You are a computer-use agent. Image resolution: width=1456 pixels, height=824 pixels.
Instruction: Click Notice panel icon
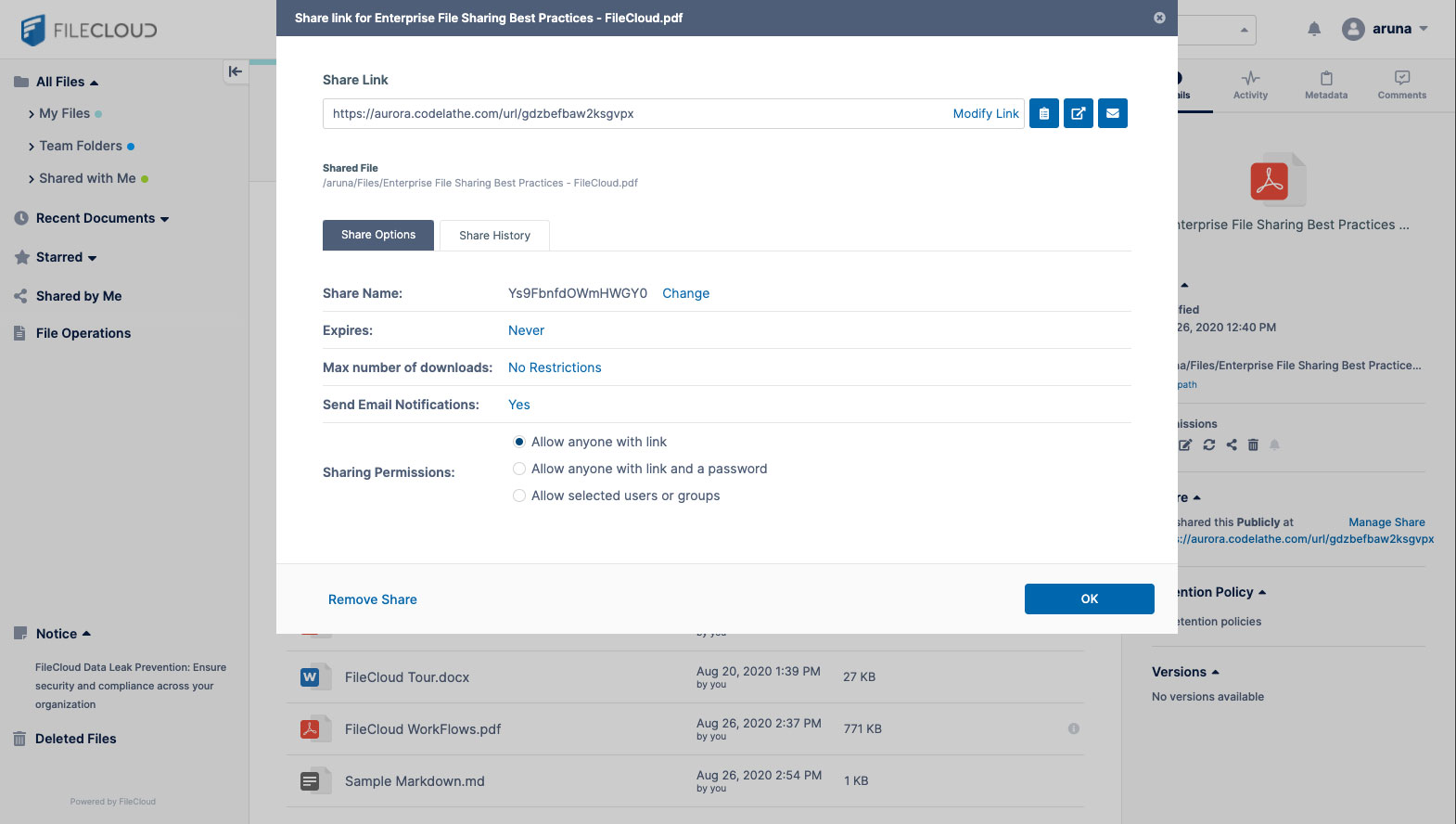click(x=20, y=634)
